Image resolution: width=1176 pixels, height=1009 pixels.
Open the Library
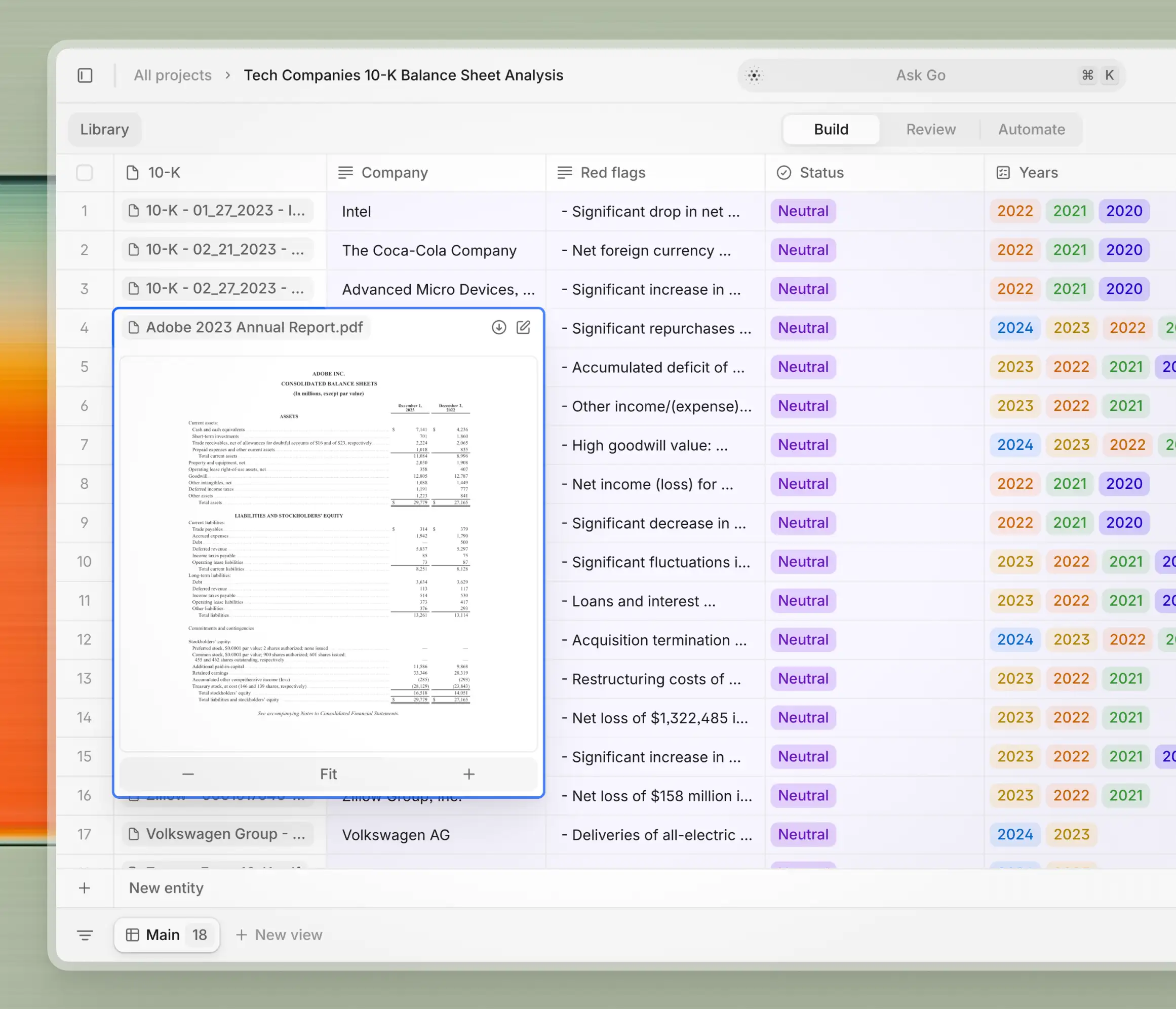tap(104, 129)
